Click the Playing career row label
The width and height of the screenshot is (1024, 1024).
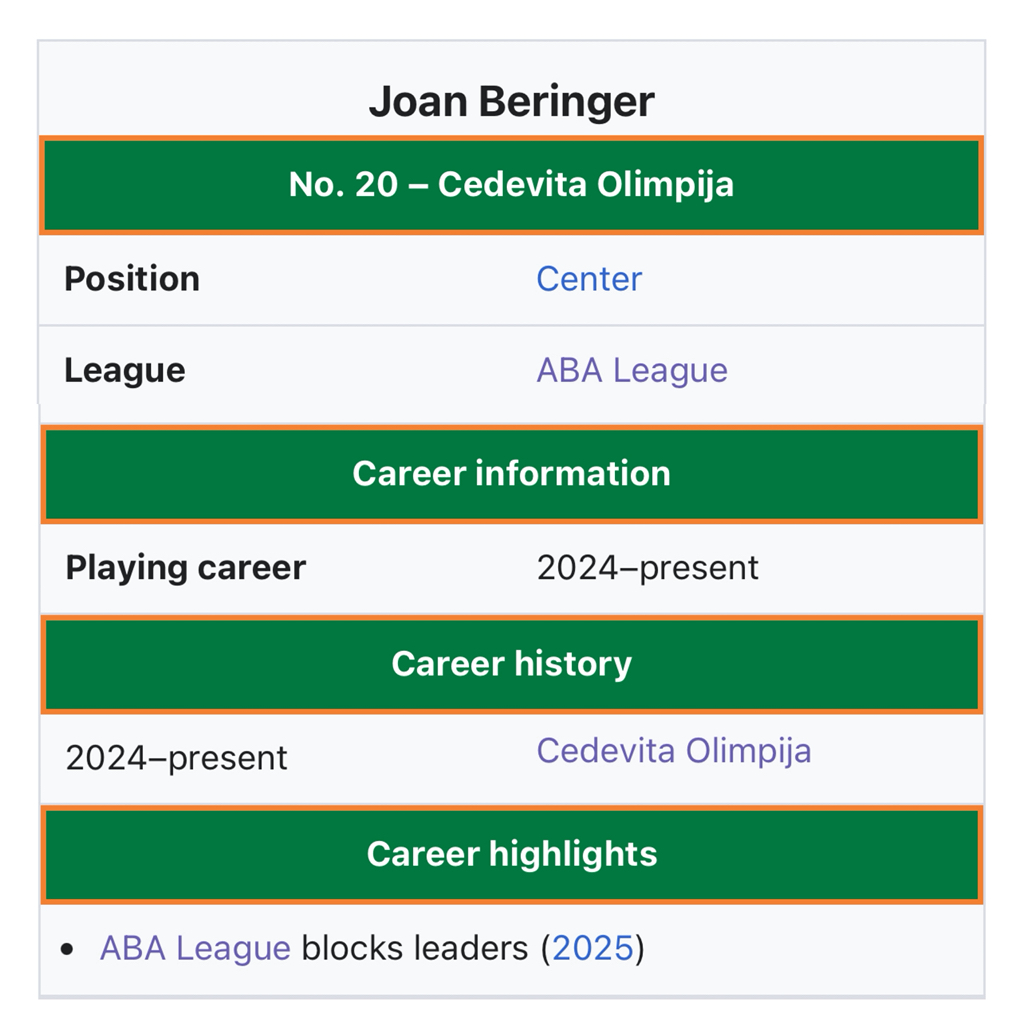click(x=186, y=568)
